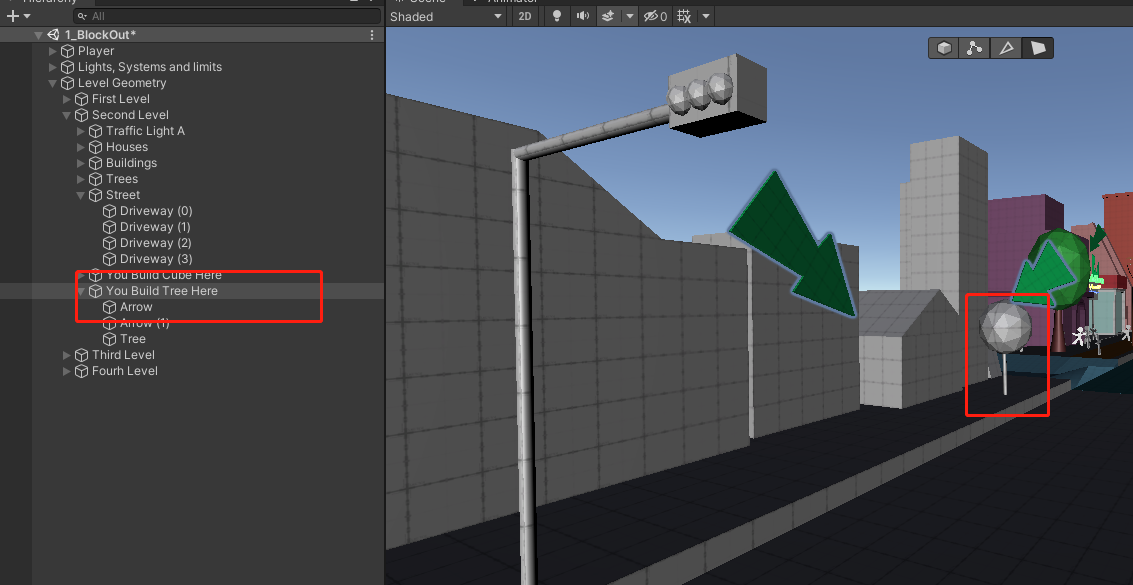Click the Scene view tab
This screenshot has height=585, width=1133.
[x=420, y=2]
